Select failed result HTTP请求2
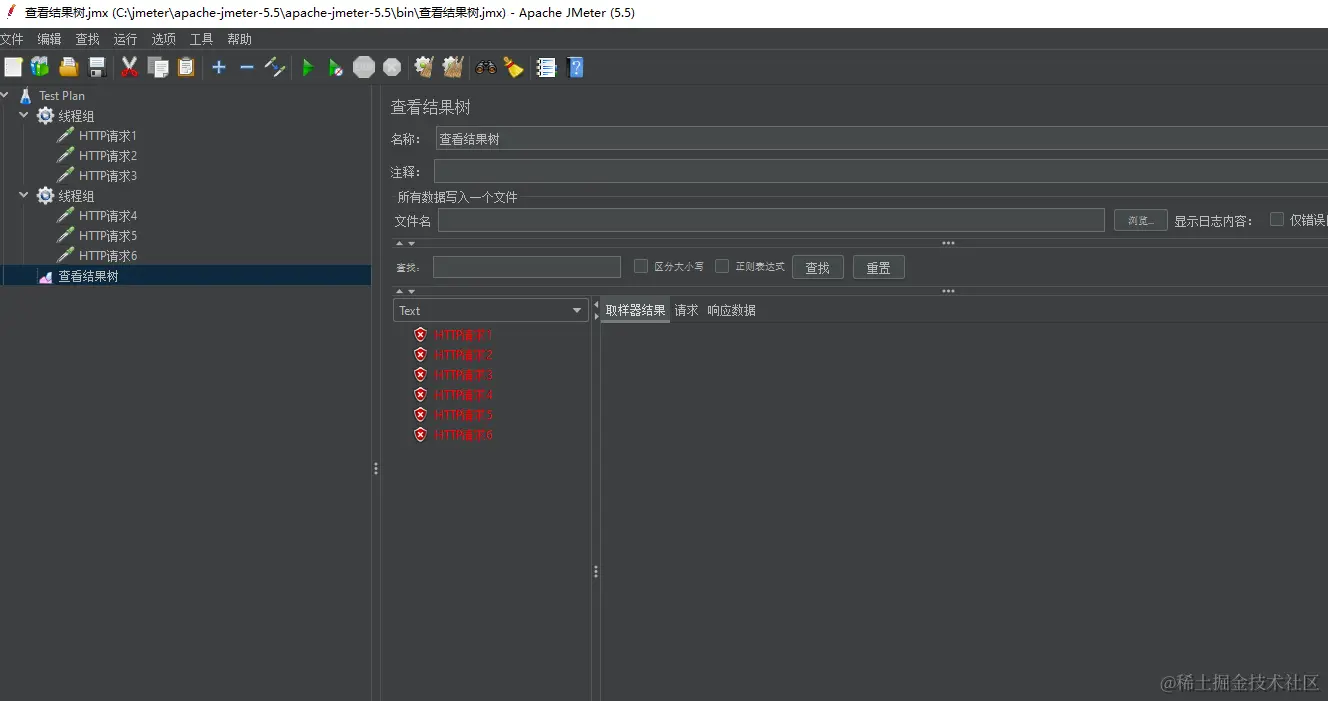The image size is (1328, 701). pos(463,355)
